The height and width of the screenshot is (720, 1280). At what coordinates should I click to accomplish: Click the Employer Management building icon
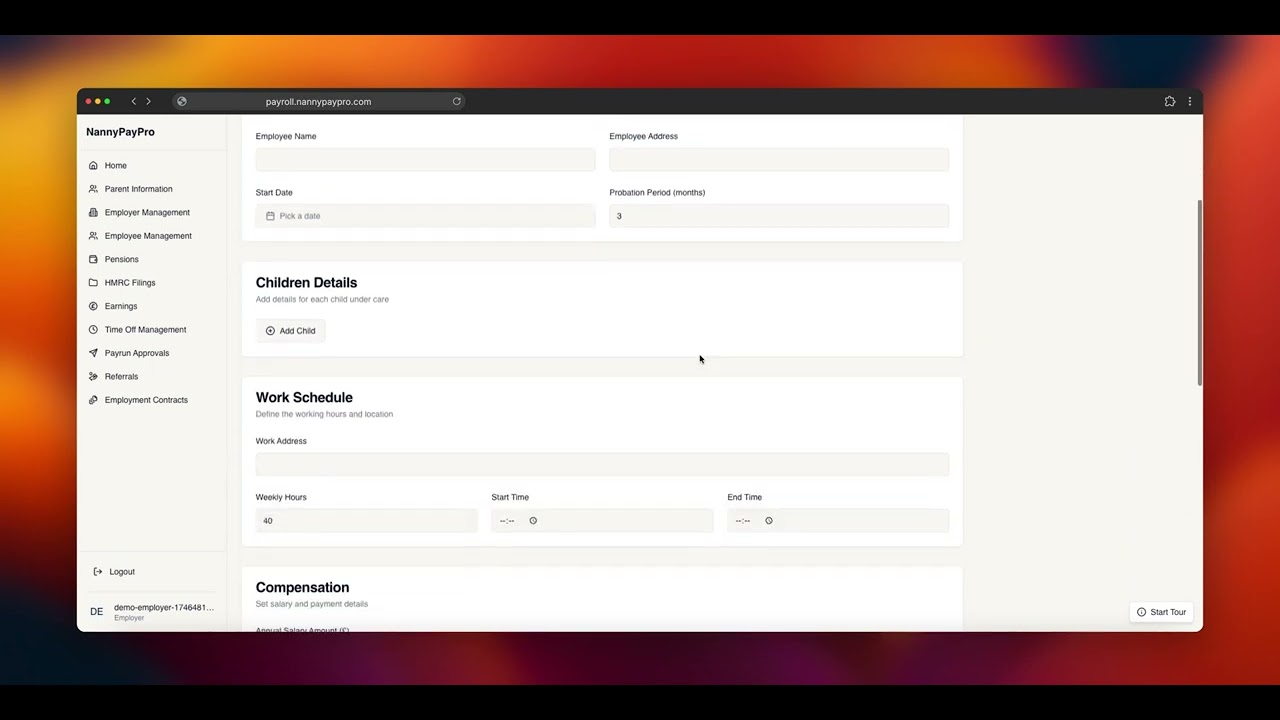click(93, 212)
